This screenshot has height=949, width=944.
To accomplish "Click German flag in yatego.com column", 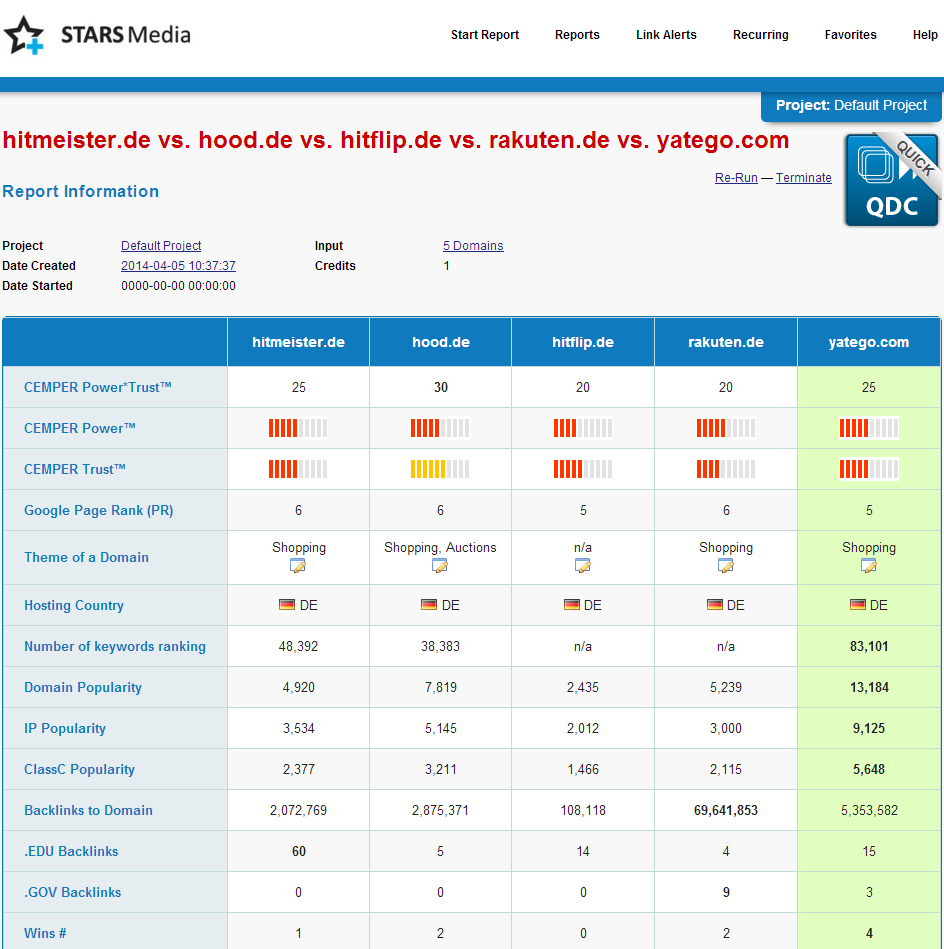I will click(x=857, y=605).
